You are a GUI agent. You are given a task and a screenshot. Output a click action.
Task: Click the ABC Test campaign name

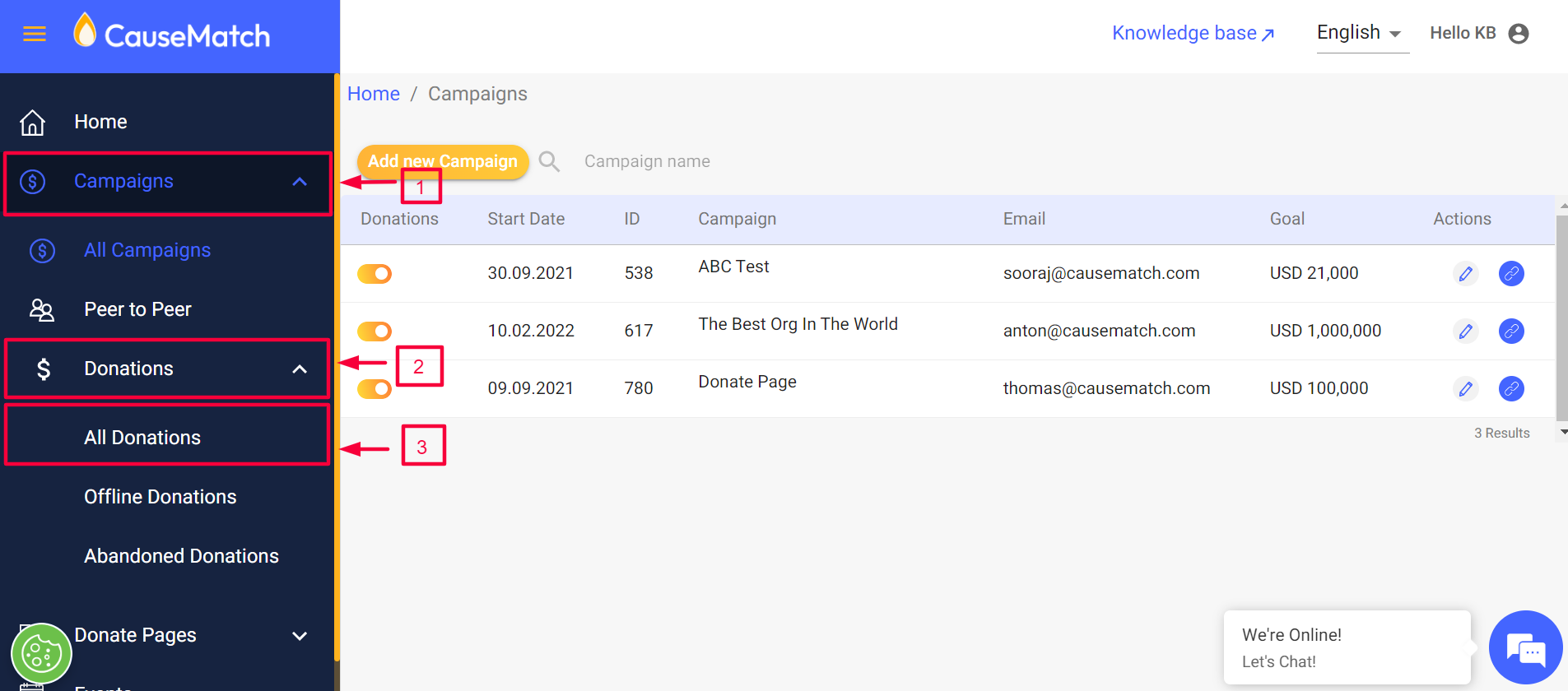tap(733, 267)
